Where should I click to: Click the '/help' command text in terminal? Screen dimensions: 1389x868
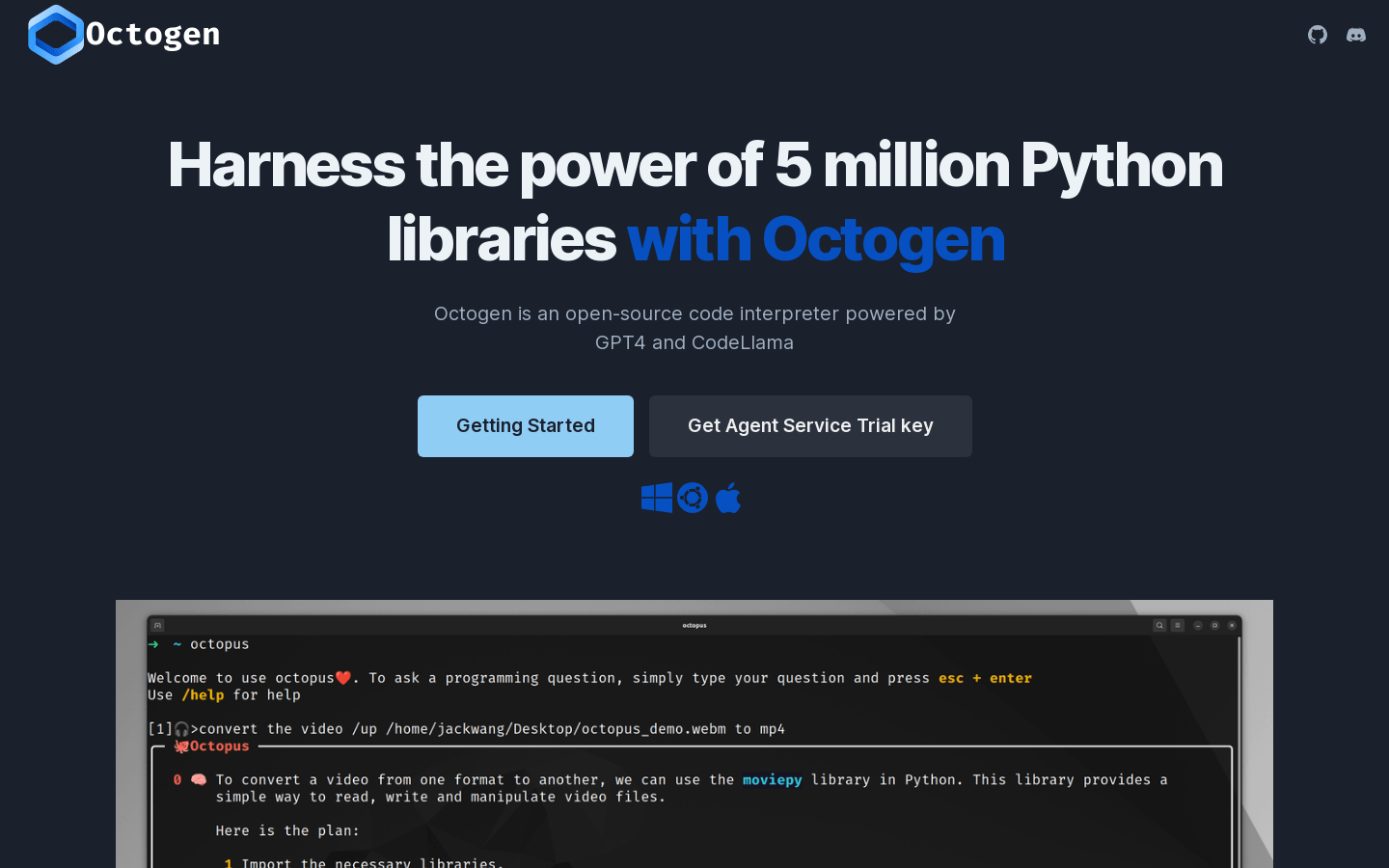coord(203,694)
